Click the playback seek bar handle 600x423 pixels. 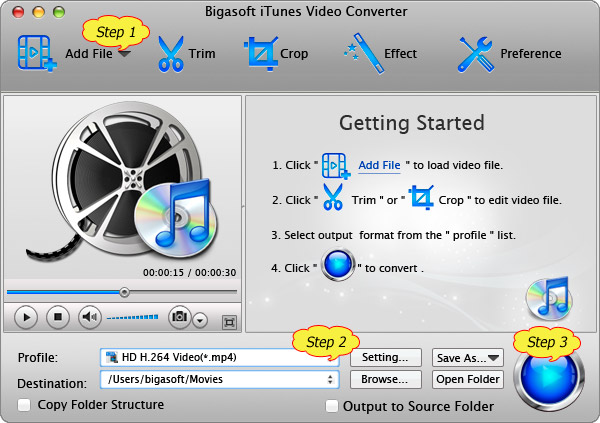click(124, 292)
